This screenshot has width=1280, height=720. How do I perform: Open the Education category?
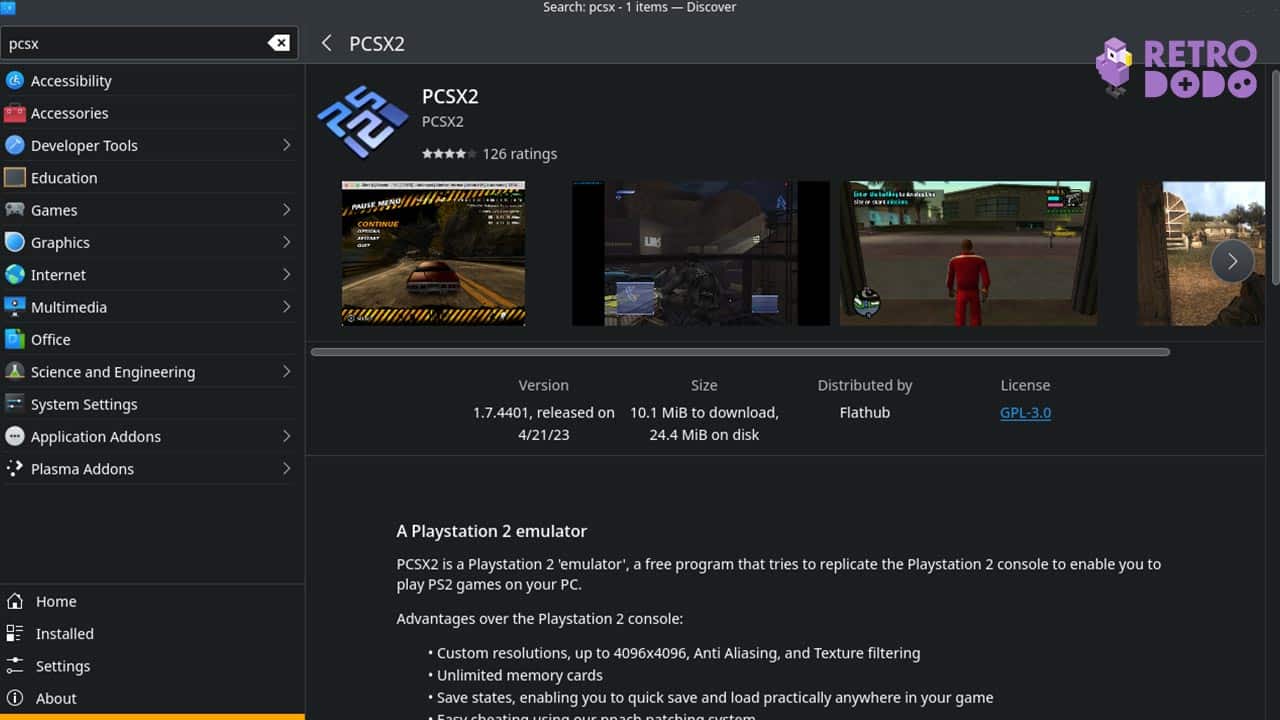(x=152, y=177)
